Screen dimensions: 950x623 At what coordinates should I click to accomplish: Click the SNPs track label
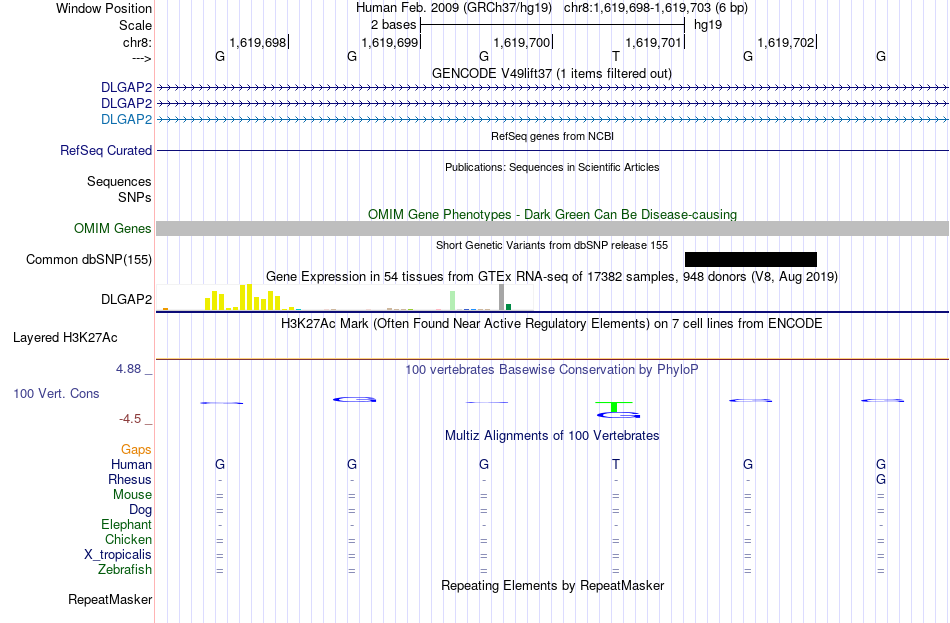pyautogui.click(x=135, y=197)
